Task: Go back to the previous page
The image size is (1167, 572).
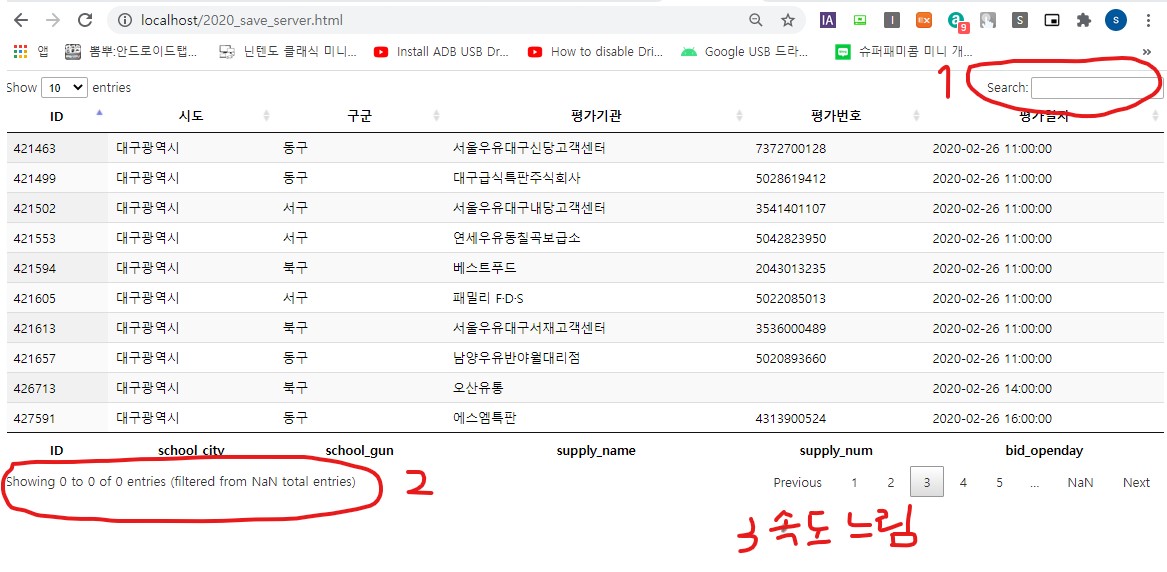Action: click(x=21, y=20)
